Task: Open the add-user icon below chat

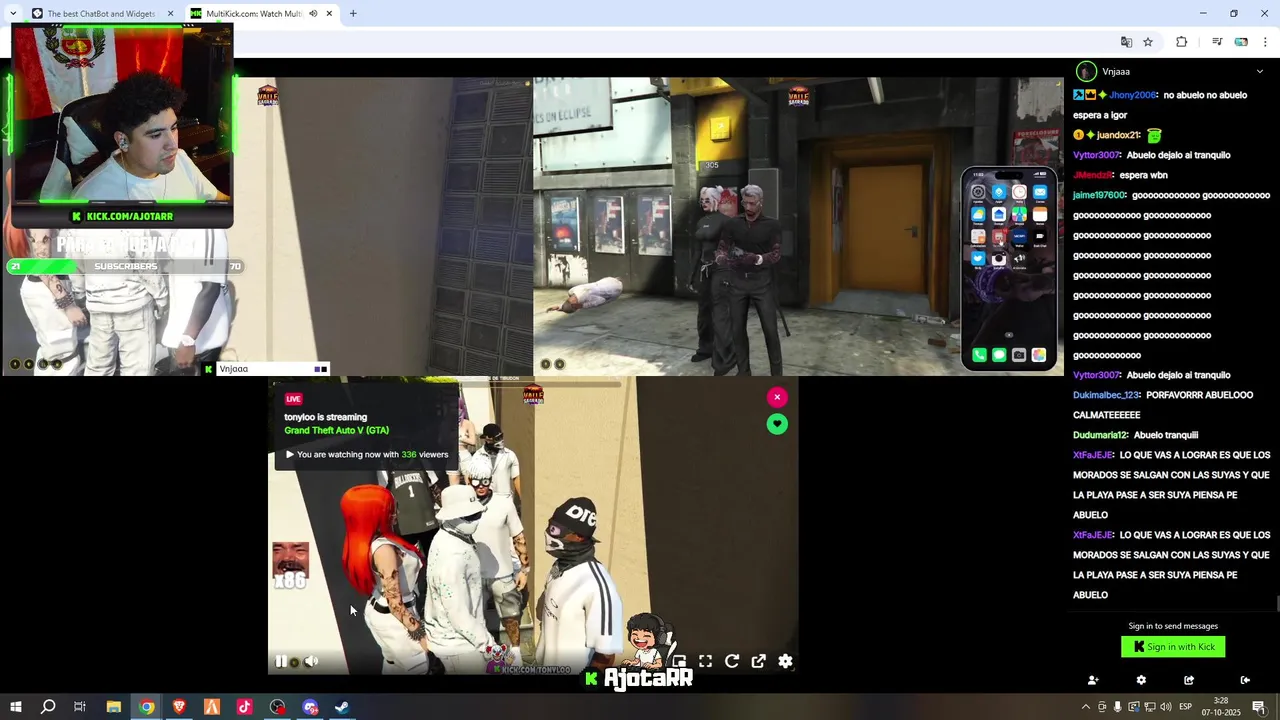Action: (1093, 680)
